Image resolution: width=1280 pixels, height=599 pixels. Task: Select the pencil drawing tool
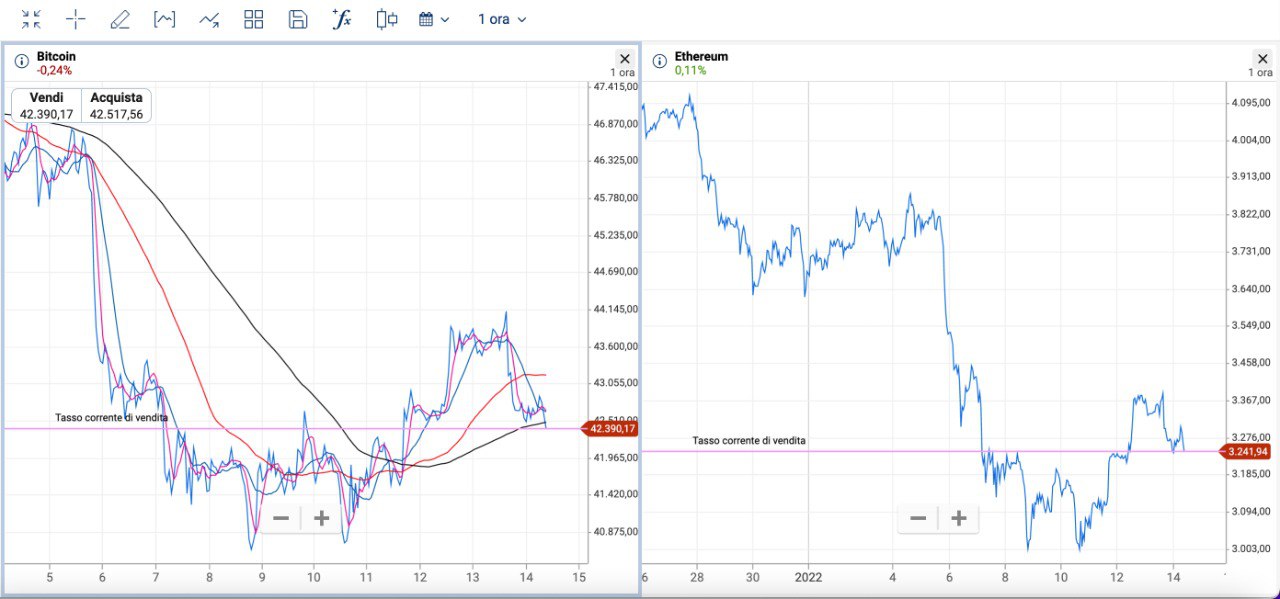120,19
